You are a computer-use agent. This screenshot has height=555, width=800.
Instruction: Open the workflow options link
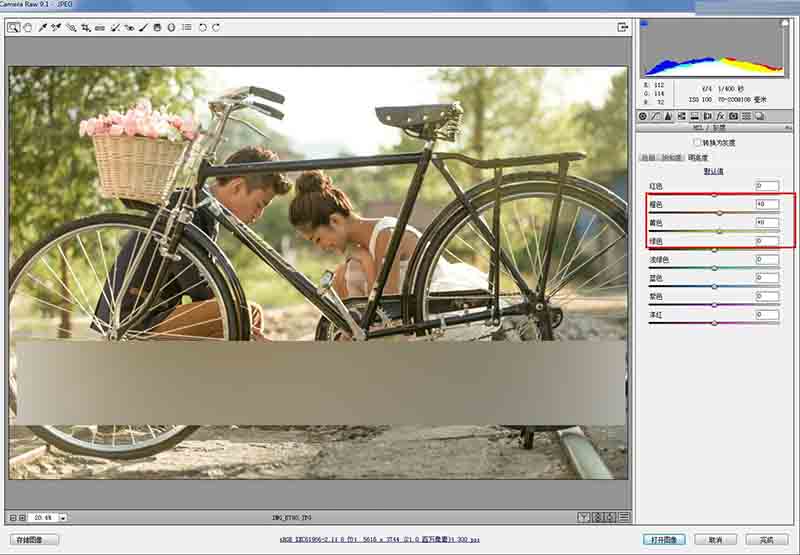pos(380,539)
